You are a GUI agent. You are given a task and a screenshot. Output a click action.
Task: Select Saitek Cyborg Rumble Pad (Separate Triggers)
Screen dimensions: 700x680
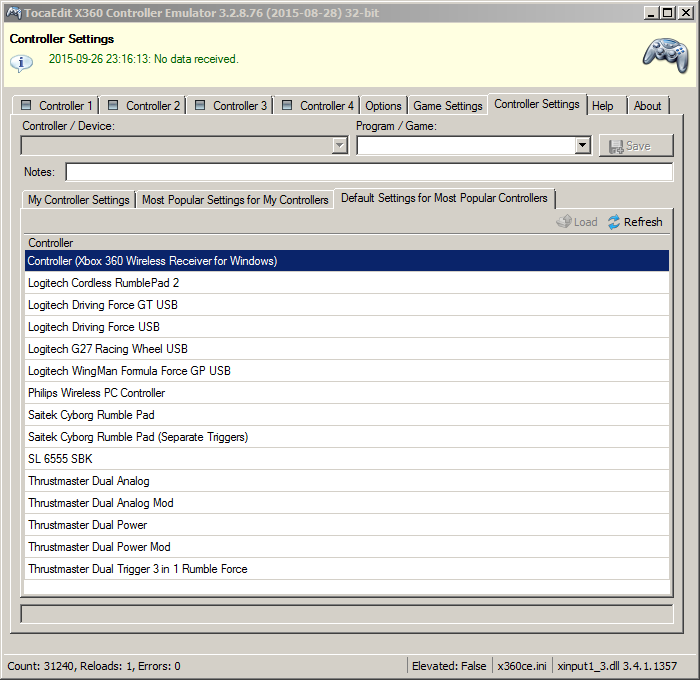(x=346, y=437)
